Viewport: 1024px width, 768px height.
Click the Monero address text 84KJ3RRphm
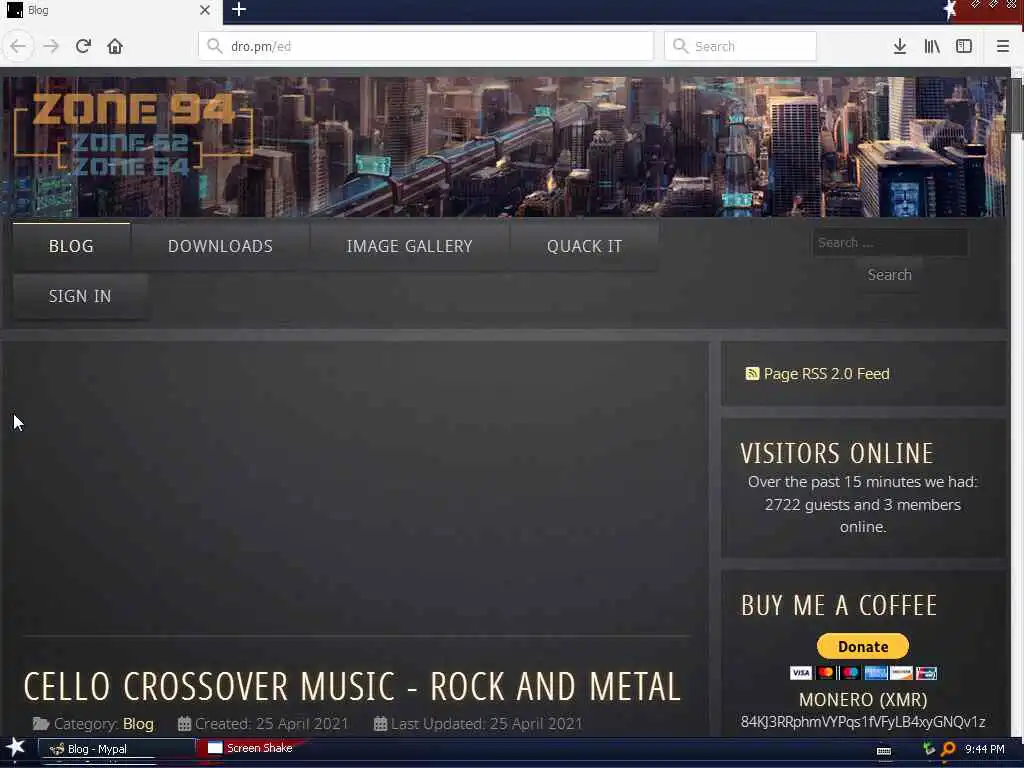(x=863, y=722)
